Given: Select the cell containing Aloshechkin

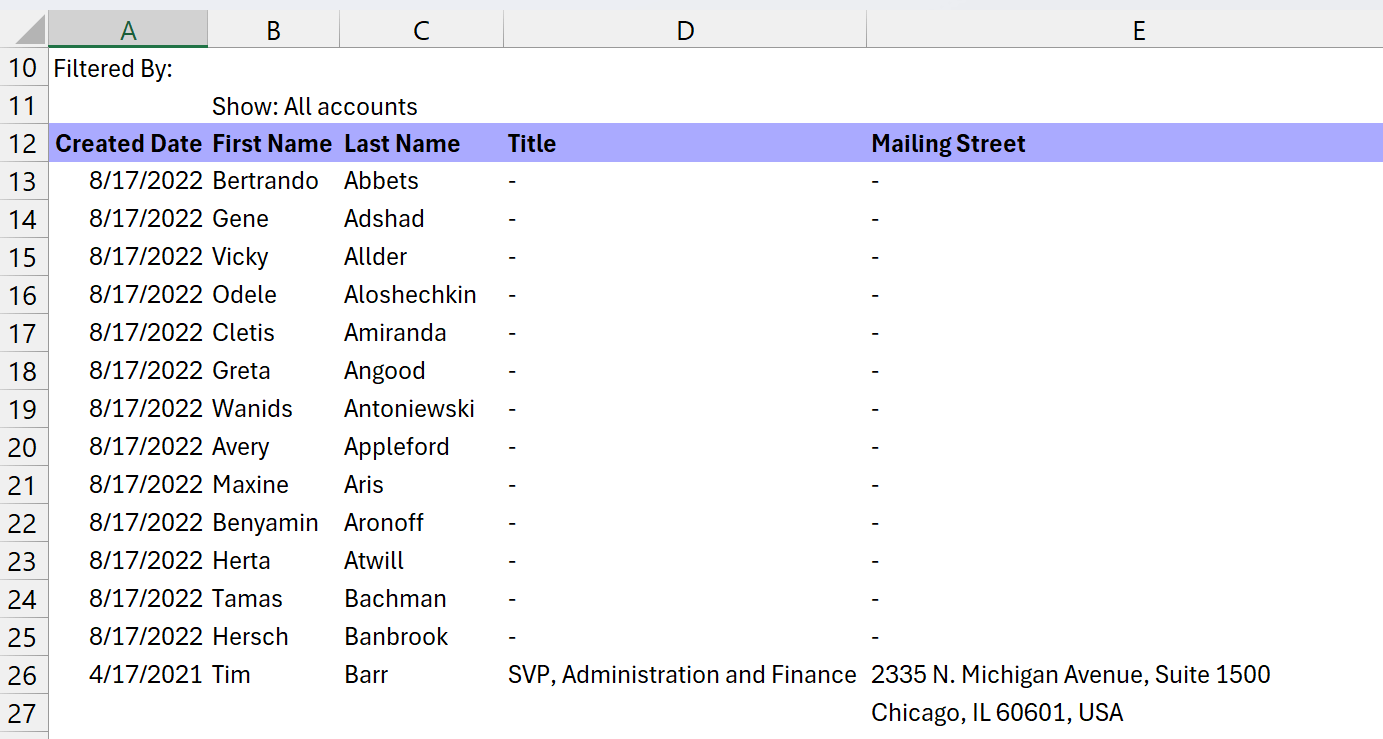Looking at the screenshot, I should click(421, 294).
